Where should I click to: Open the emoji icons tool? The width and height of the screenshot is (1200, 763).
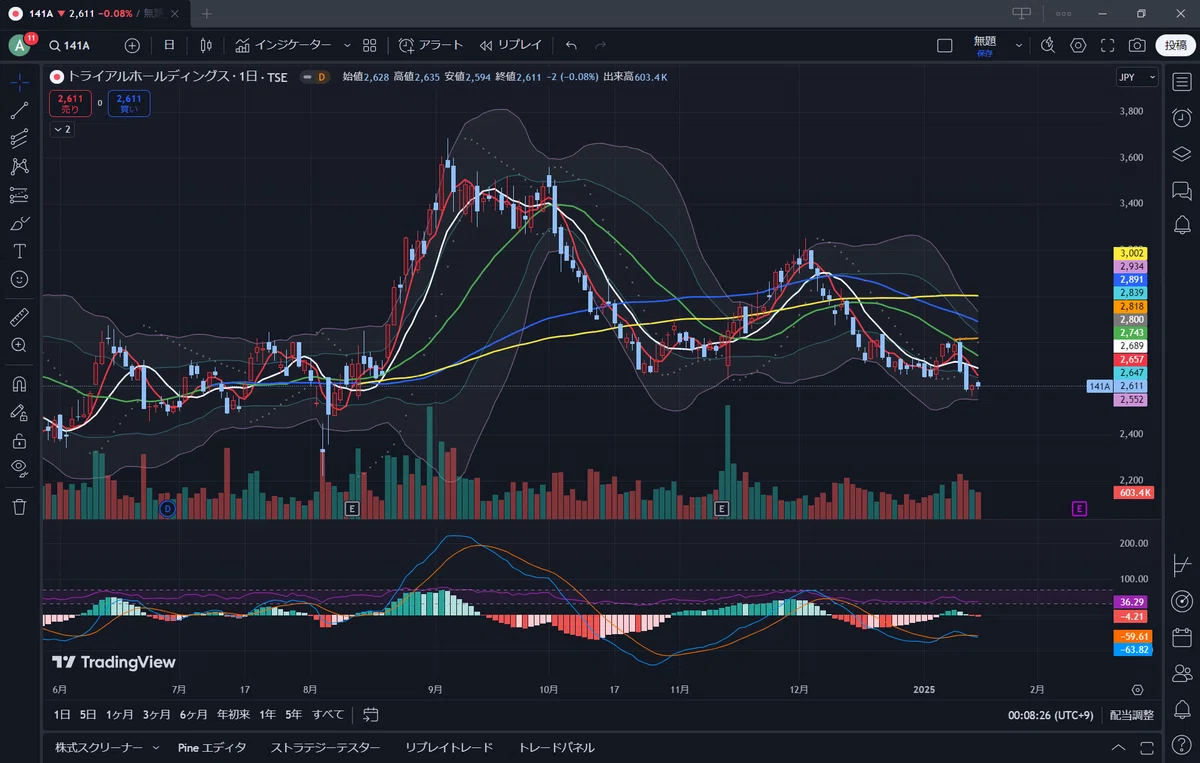(19, 279)
